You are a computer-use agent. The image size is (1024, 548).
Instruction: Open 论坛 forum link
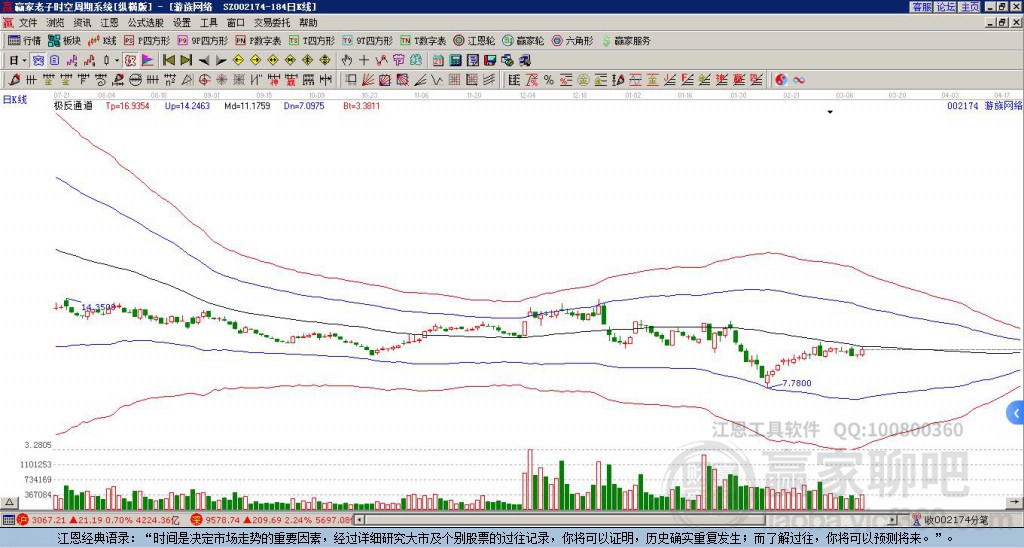pos(946,7)
